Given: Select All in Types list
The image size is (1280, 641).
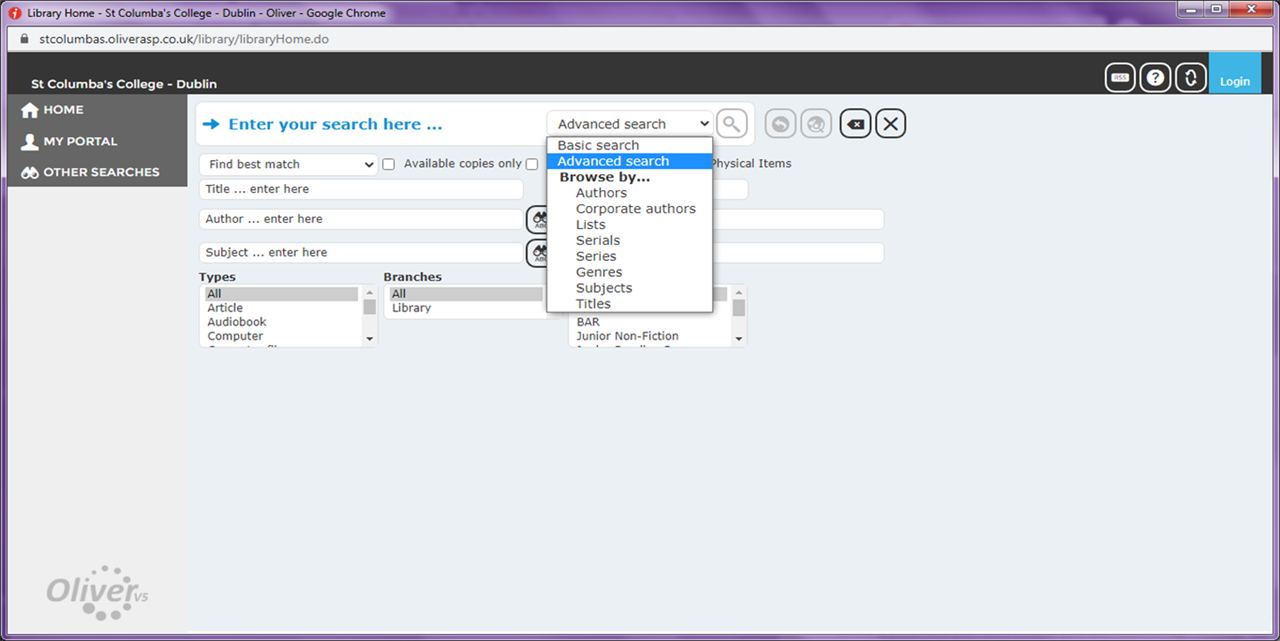Looking at the screenshot, I should 281,294.
